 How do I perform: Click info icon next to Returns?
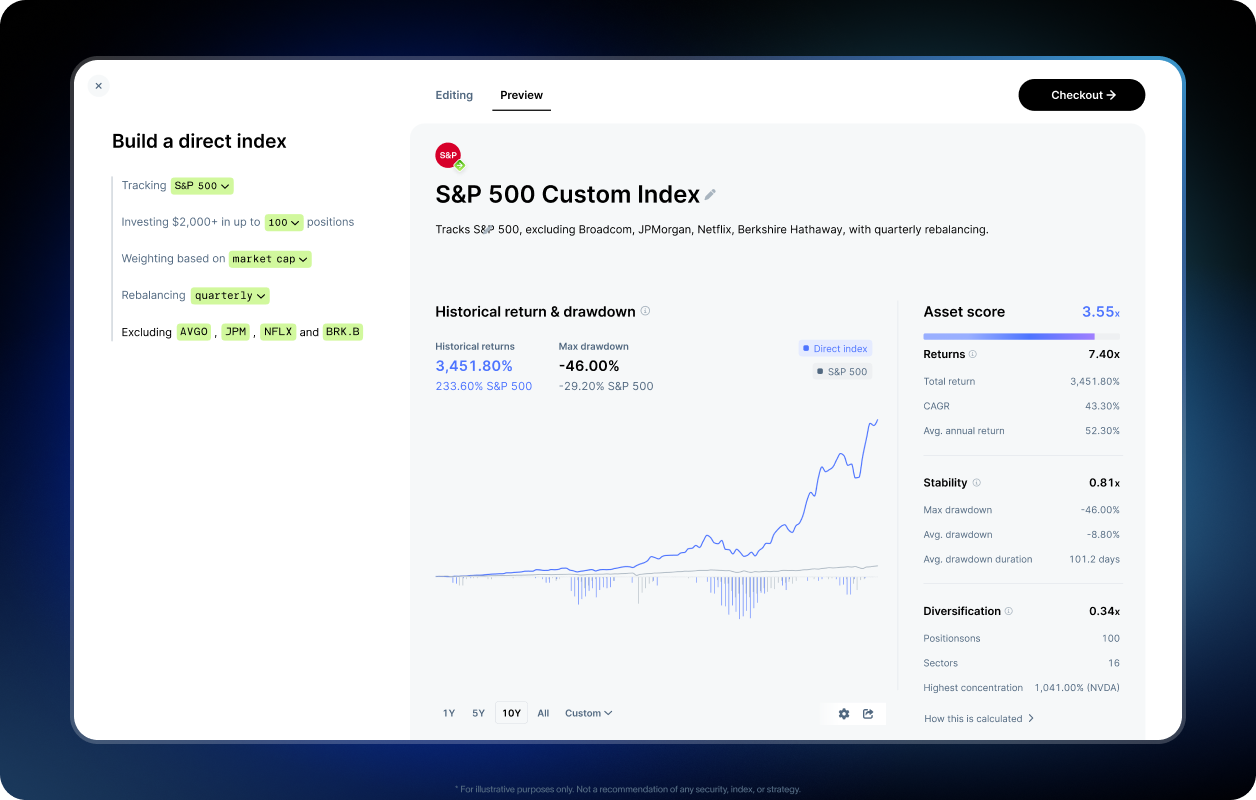click(x=973, y=354)
